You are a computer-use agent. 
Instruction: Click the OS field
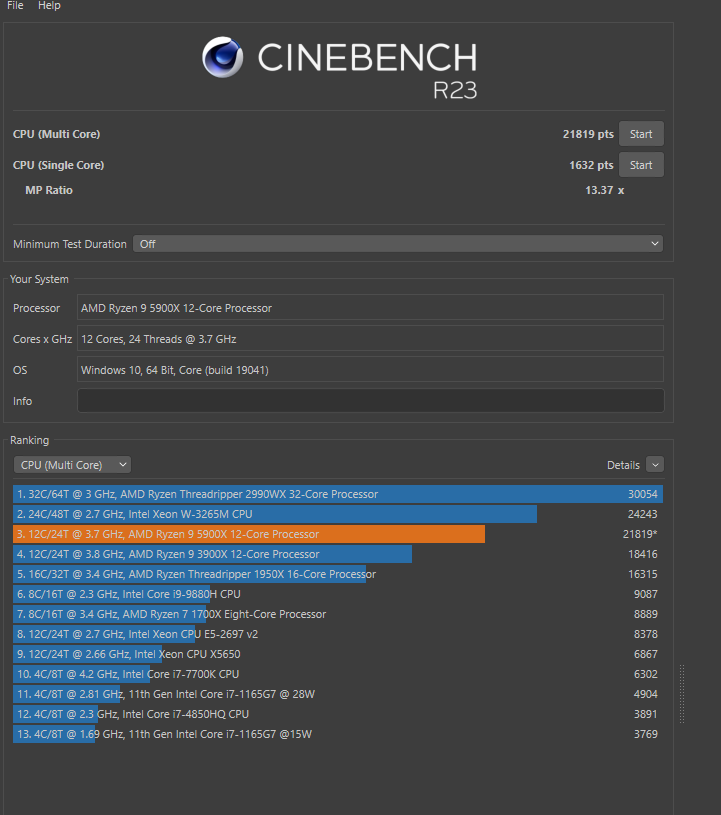pyautogui.click(x=370, y=370)
